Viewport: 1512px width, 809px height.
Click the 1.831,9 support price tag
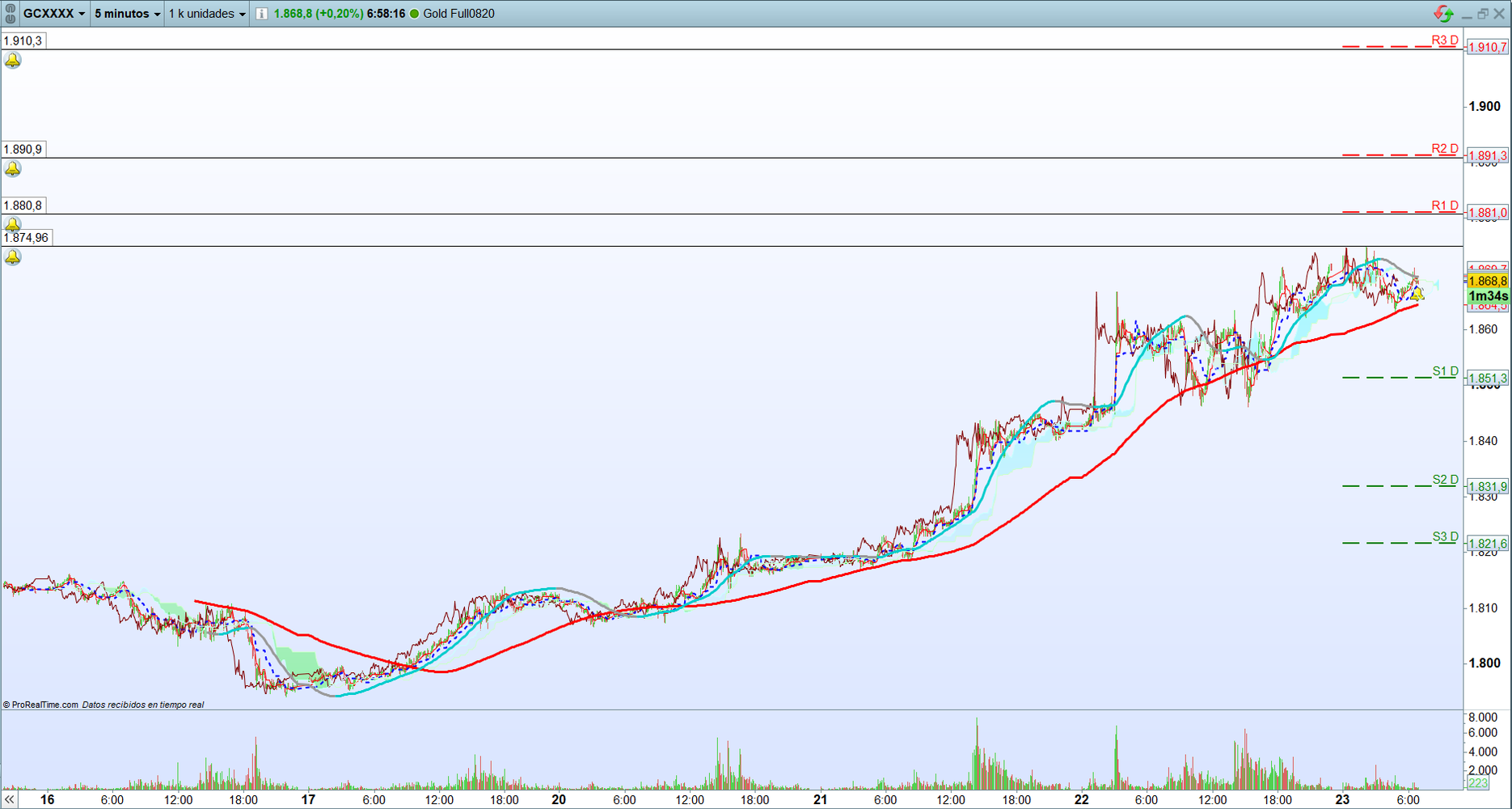(x=1488, y=487)
